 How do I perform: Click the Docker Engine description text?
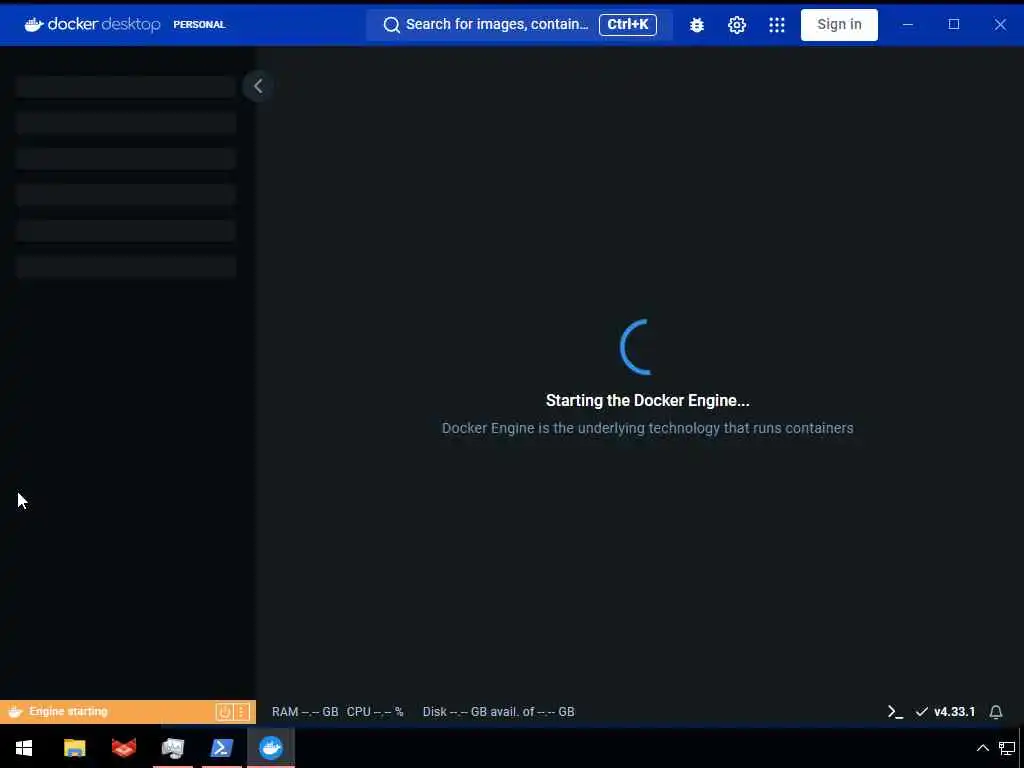647,428
